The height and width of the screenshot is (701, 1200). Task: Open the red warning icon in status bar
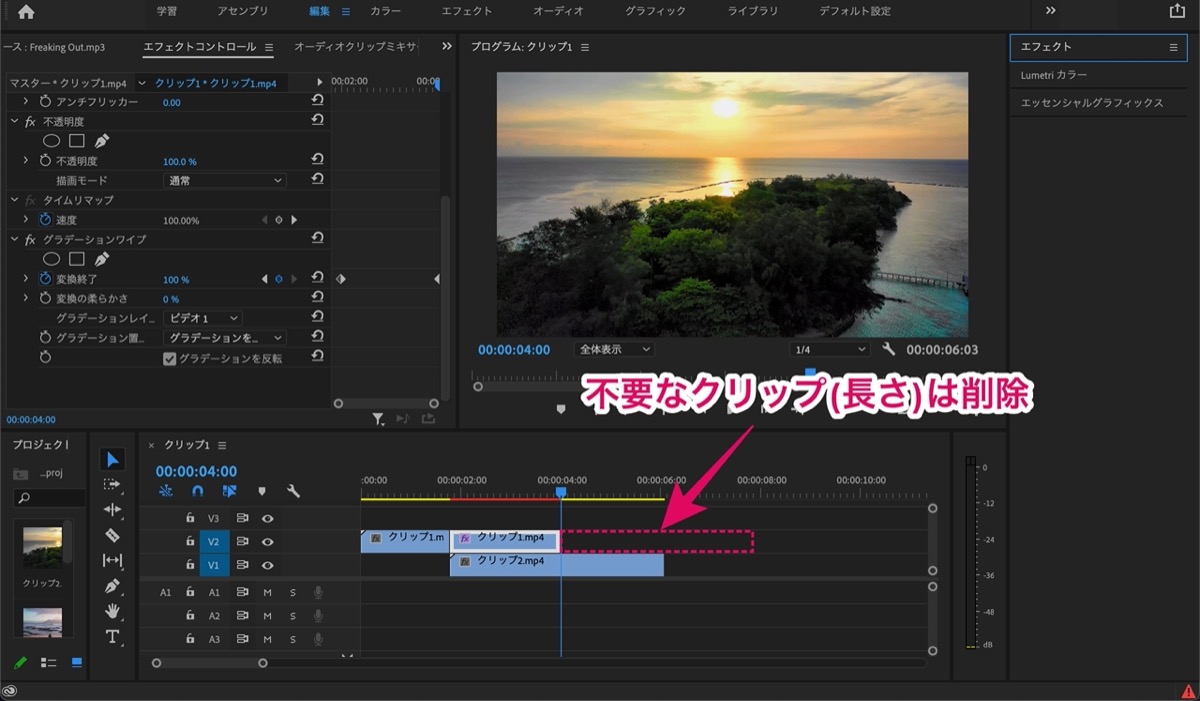pos(1188,690)
